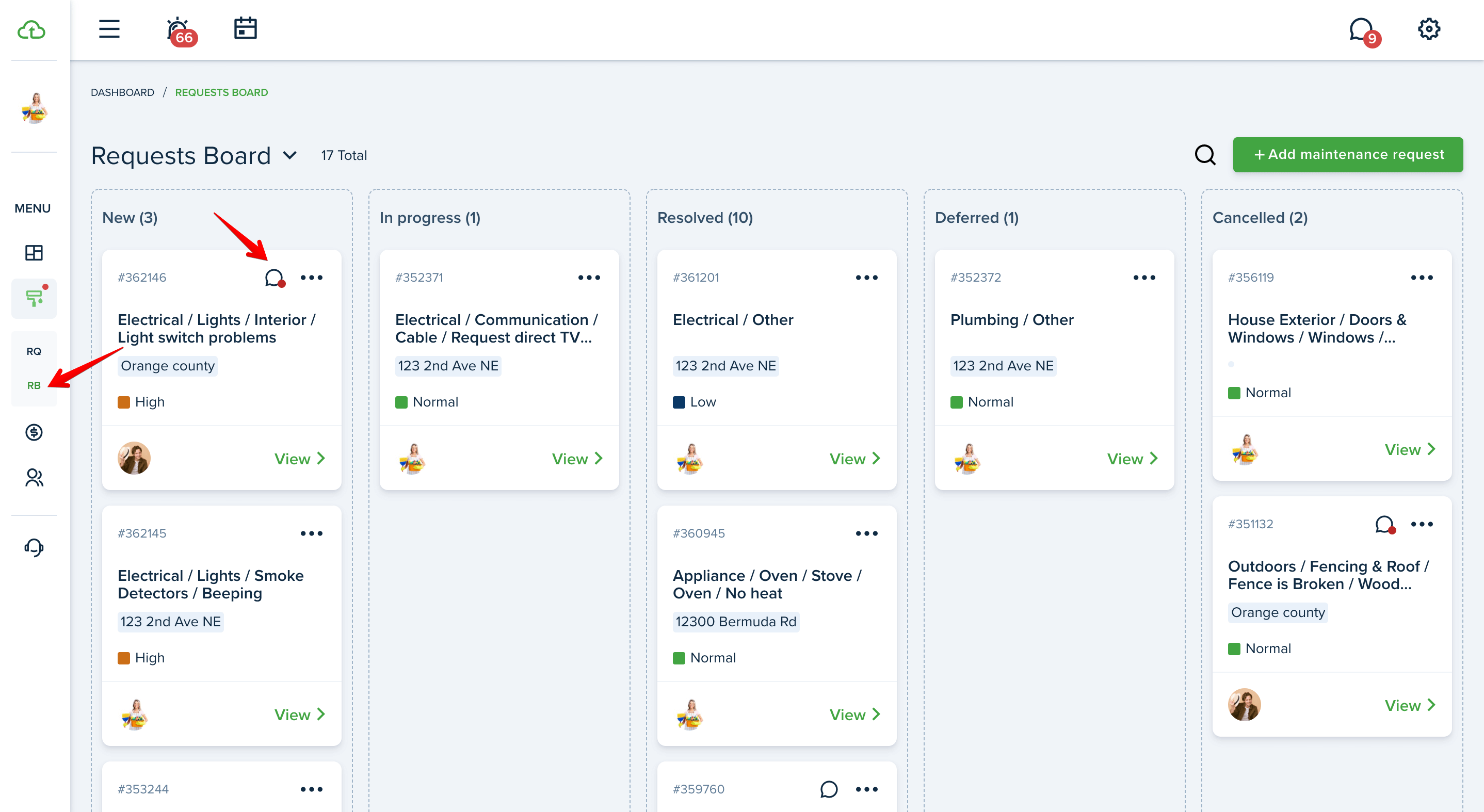This screenshot has height=812, width=1484.
Task: Select the maintenance paint roller sidebar icon
Action: click(34, 298)
